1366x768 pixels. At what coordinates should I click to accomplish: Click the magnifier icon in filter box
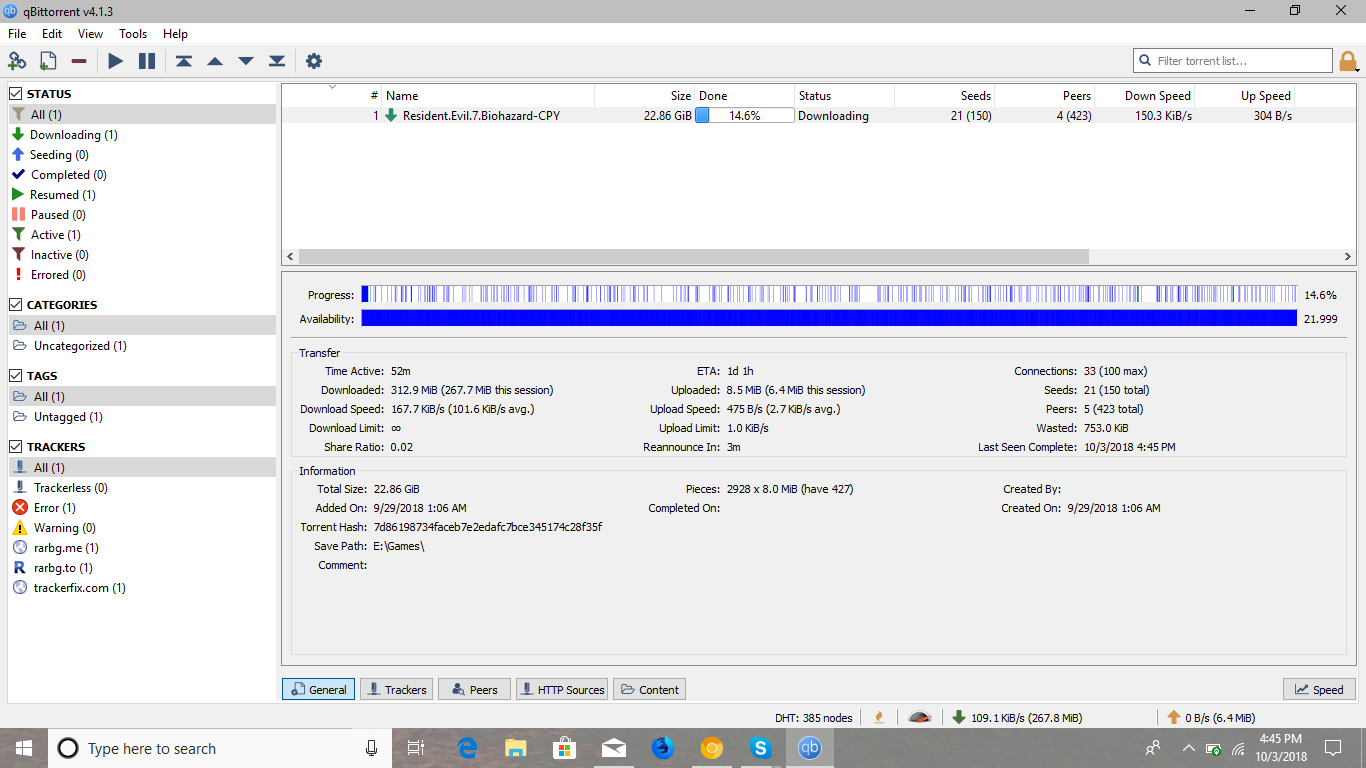(x=1145, y=61)
